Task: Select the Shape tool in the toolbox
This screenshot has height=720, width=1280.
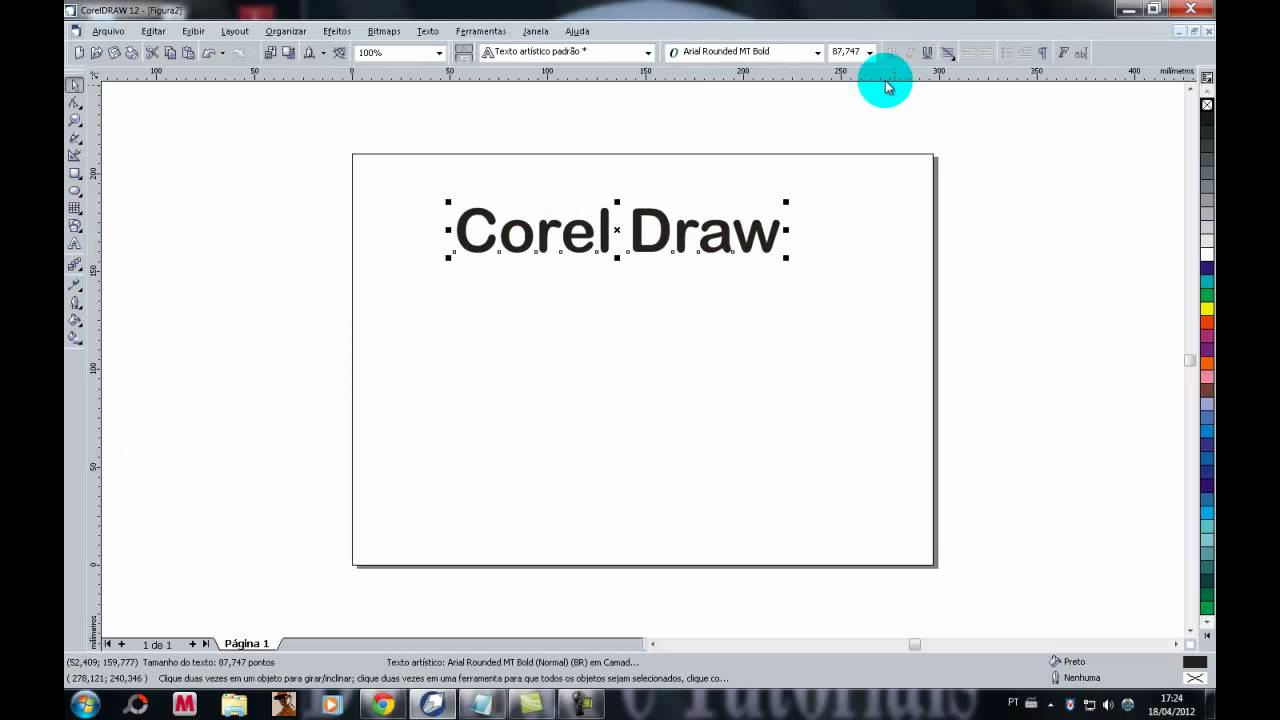Action: click(75, 103)
